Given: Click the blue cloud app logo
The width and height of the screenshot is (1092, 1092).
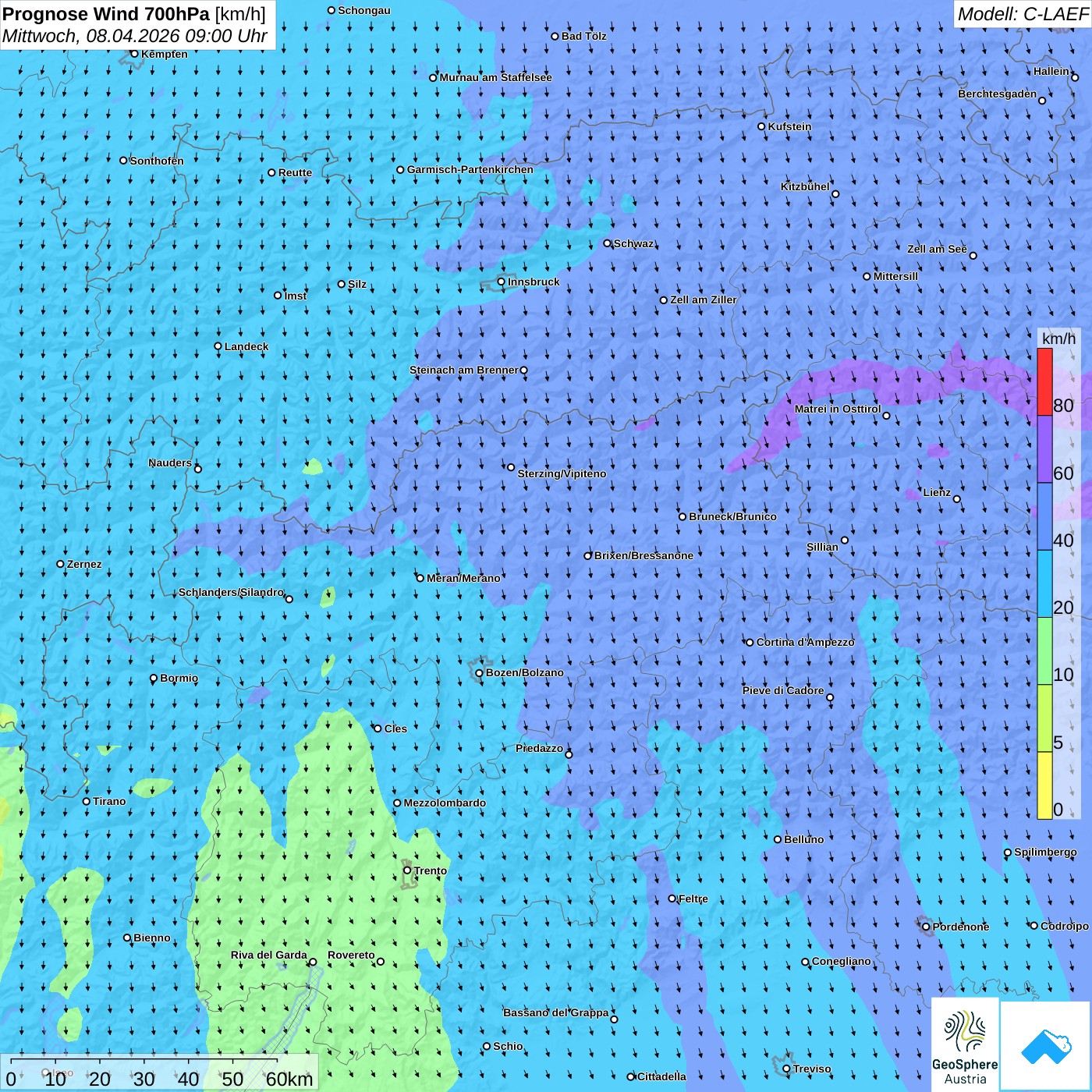Looking at the screenshot, I should point(1046,1046).
